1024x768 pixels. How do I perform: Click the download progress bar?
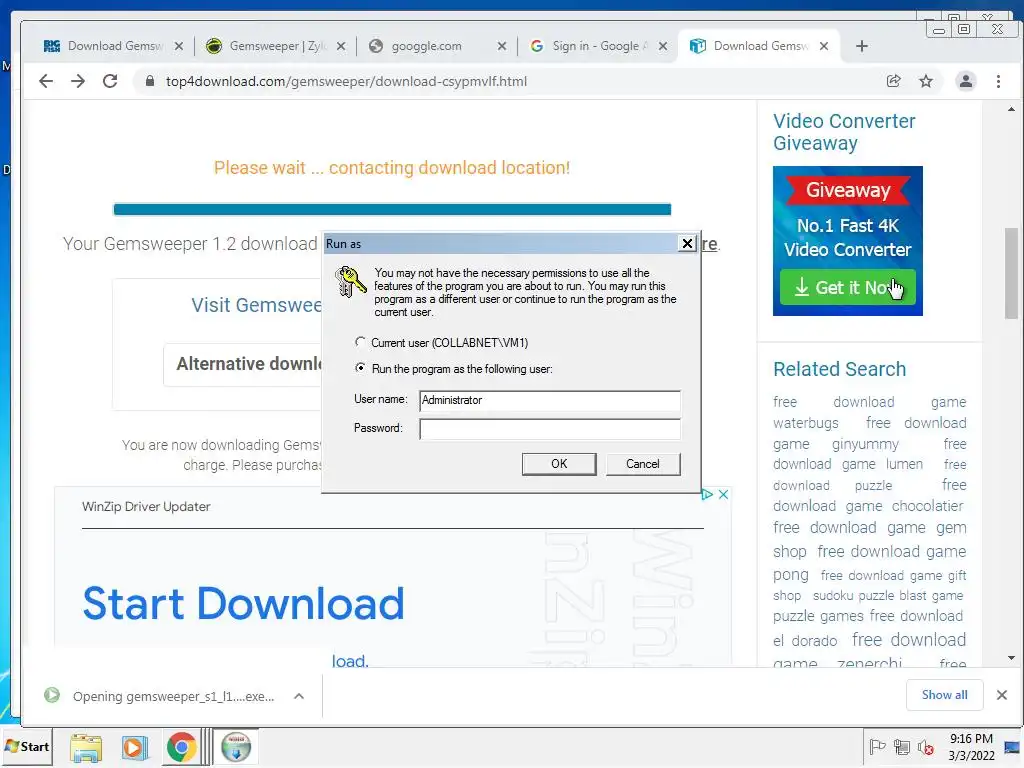click(392, 209)
